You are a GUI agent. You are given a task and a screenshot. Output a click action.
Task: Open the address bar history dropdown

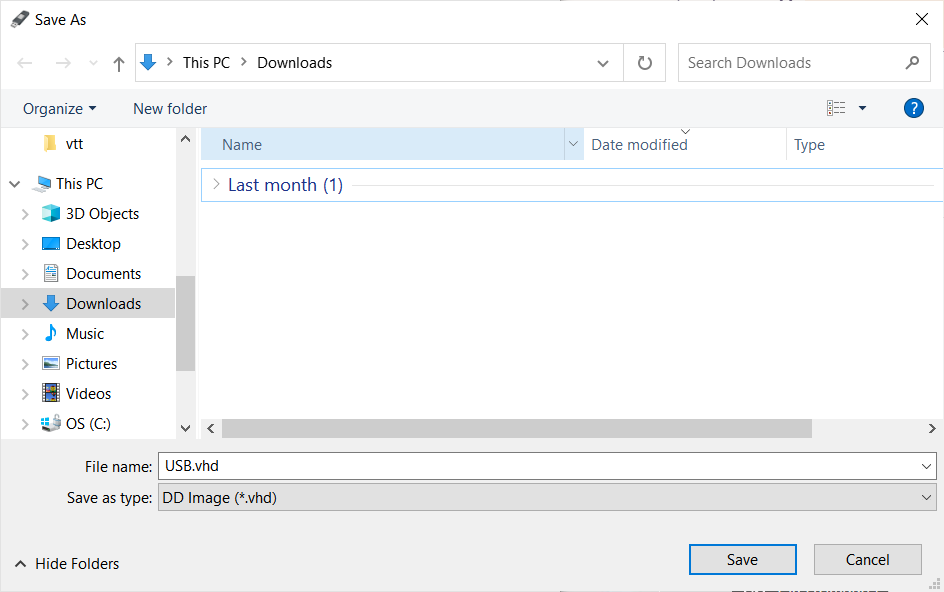603,63
